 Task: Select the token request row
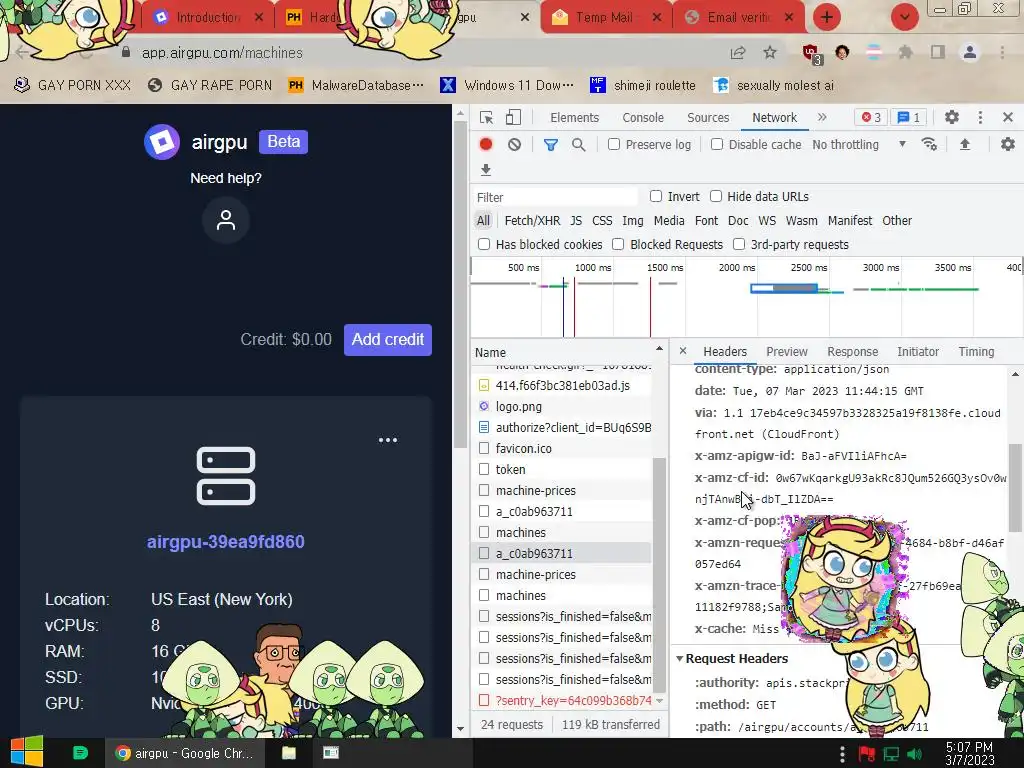click(562, 470)
